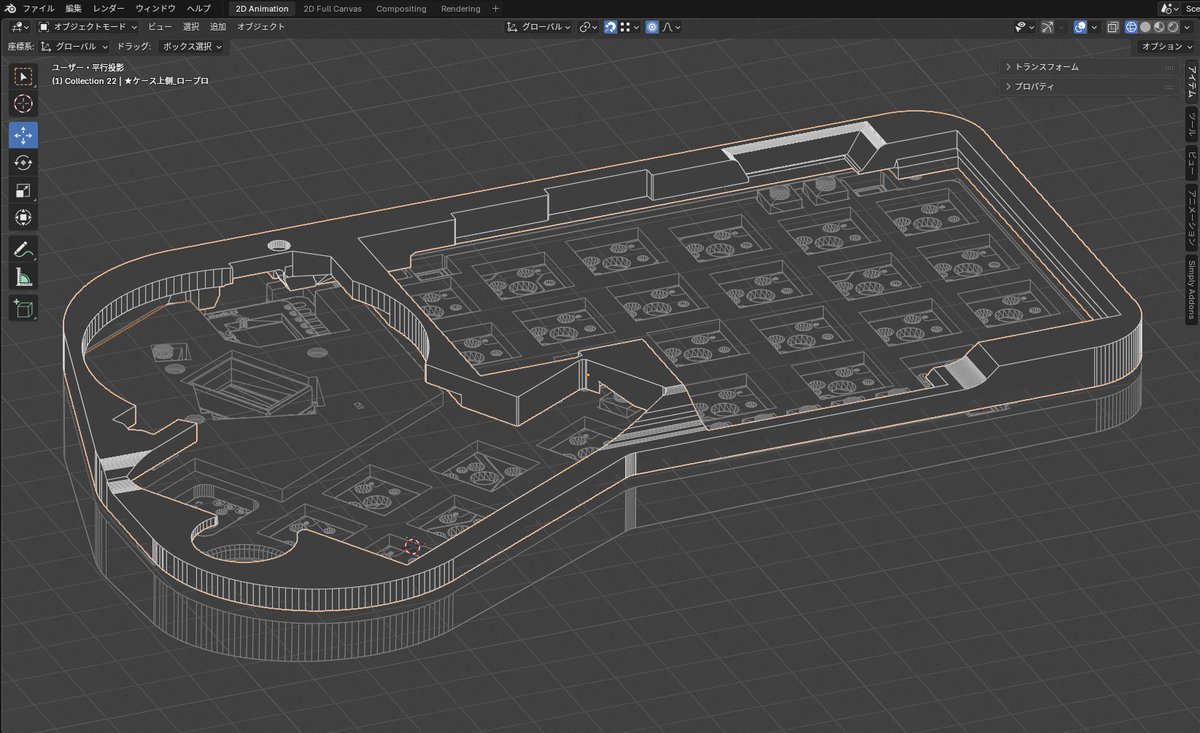Switch to Rendering workspace

point(461,8)
